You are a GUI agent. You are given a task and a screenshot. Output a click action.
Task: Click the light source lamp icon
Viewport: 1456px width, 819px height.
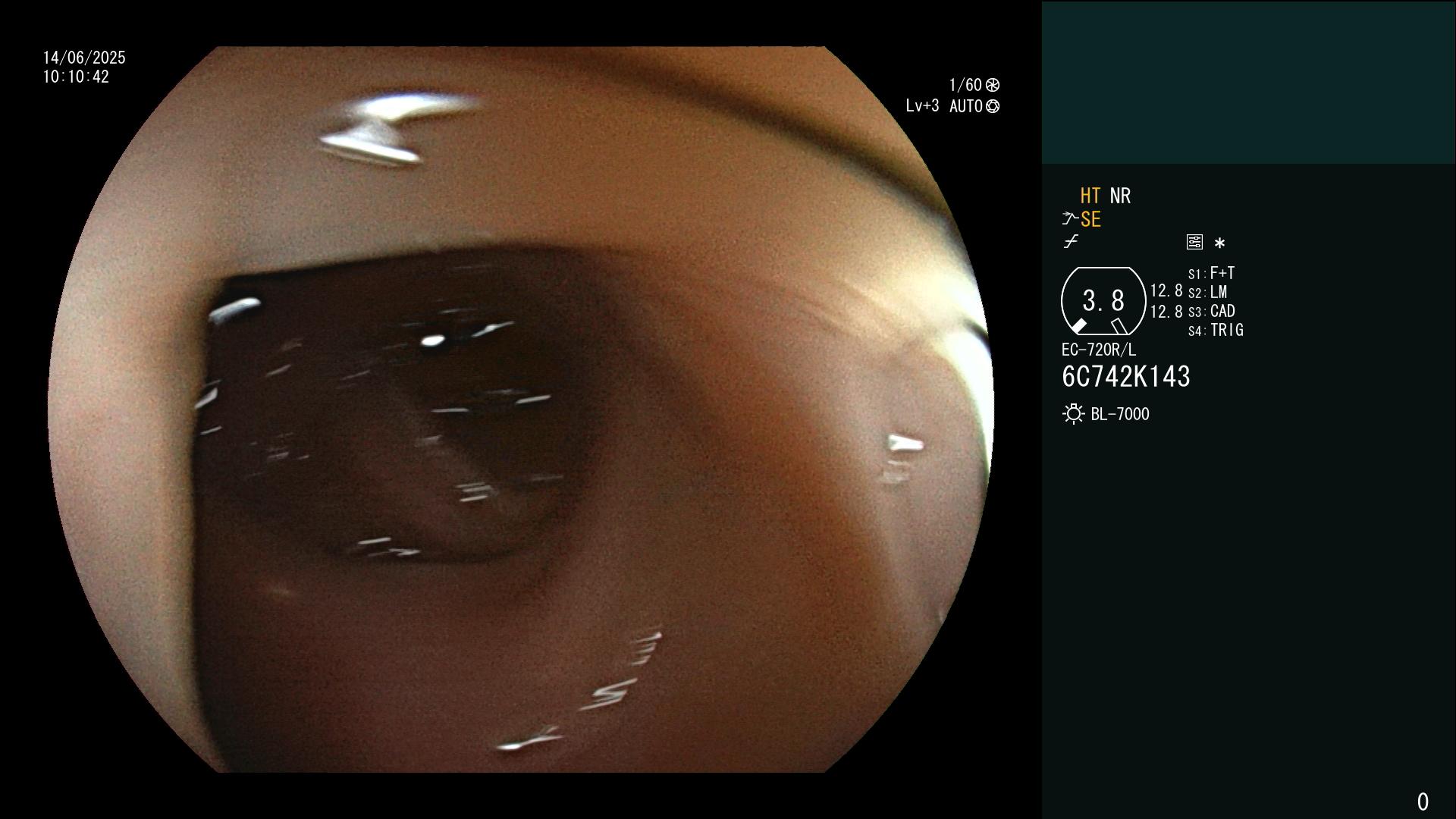(1074, 414)
